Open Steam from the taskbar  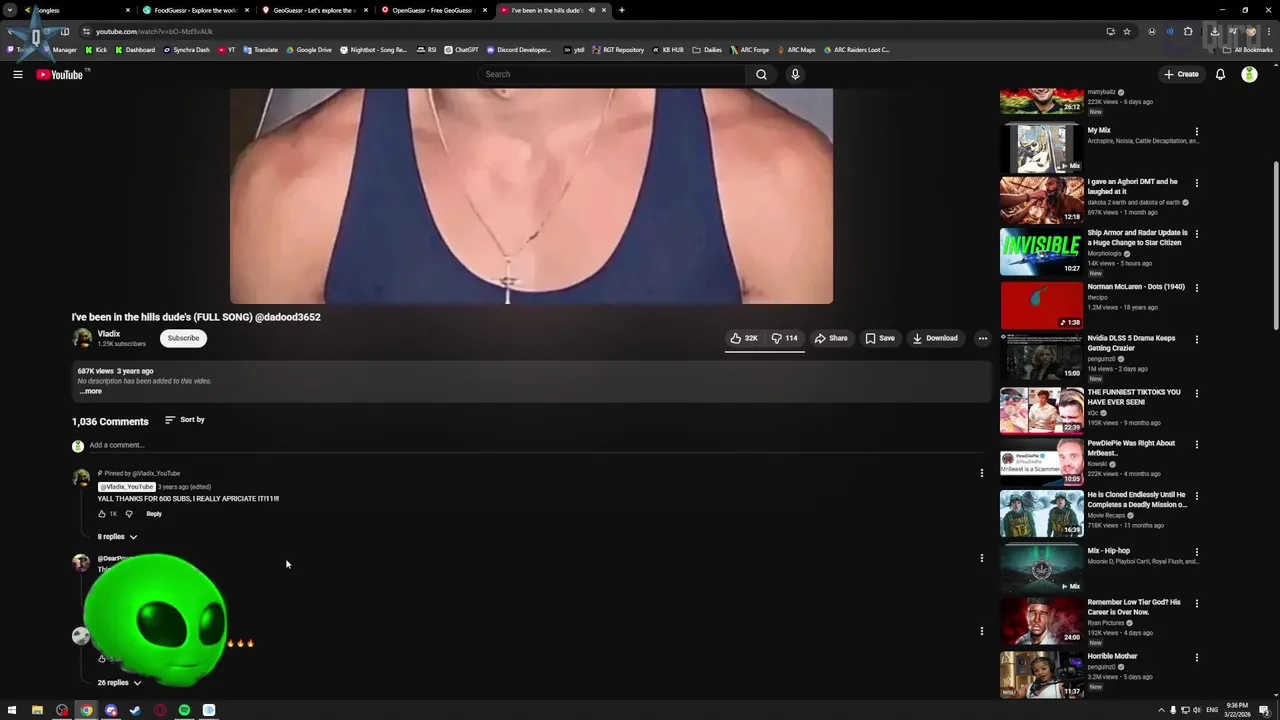(x=135, y=710)
